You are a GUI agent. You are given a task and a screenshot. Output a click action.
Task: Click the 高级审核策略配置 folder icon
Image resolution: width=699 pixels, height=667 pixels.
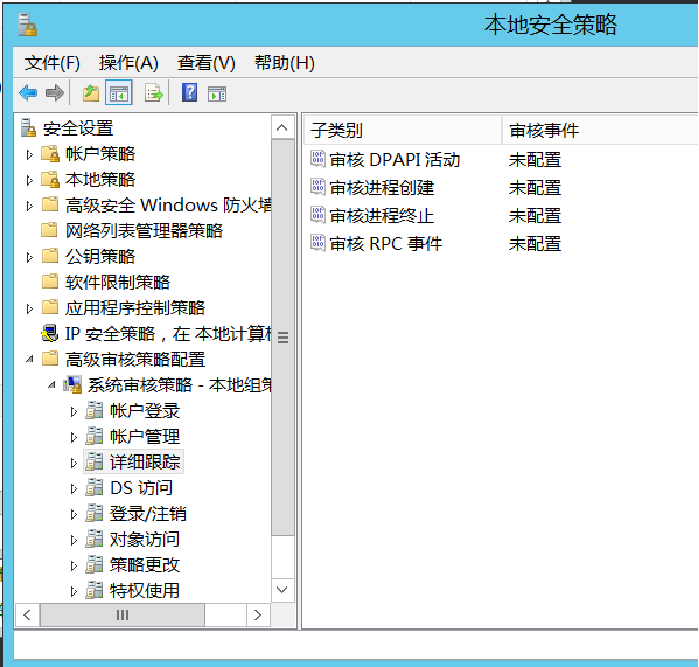49,359
